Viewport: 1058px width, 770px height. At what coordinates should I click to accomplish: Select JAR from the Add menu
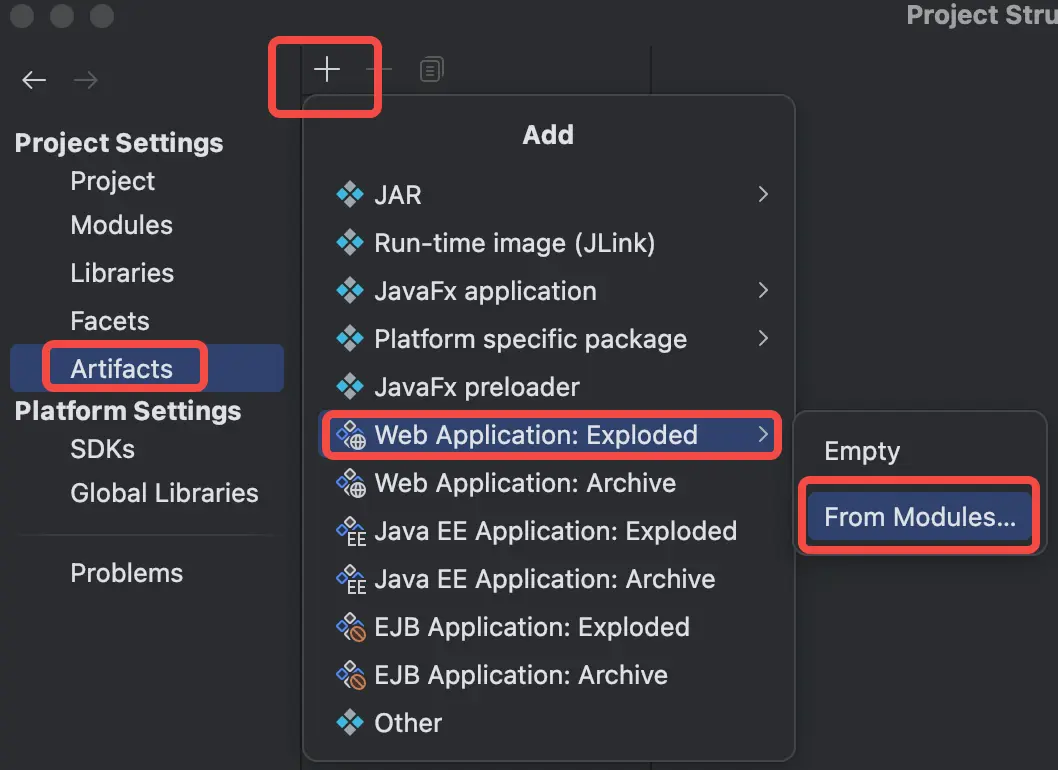(549, 195)
